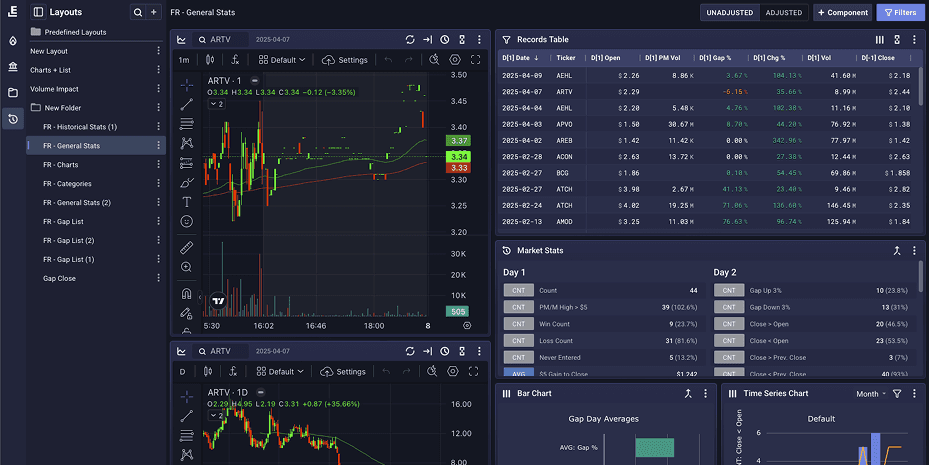Select the brush tool in 1m chart
The width and height of the screenshot is (929, 465).
coord(187,182)
